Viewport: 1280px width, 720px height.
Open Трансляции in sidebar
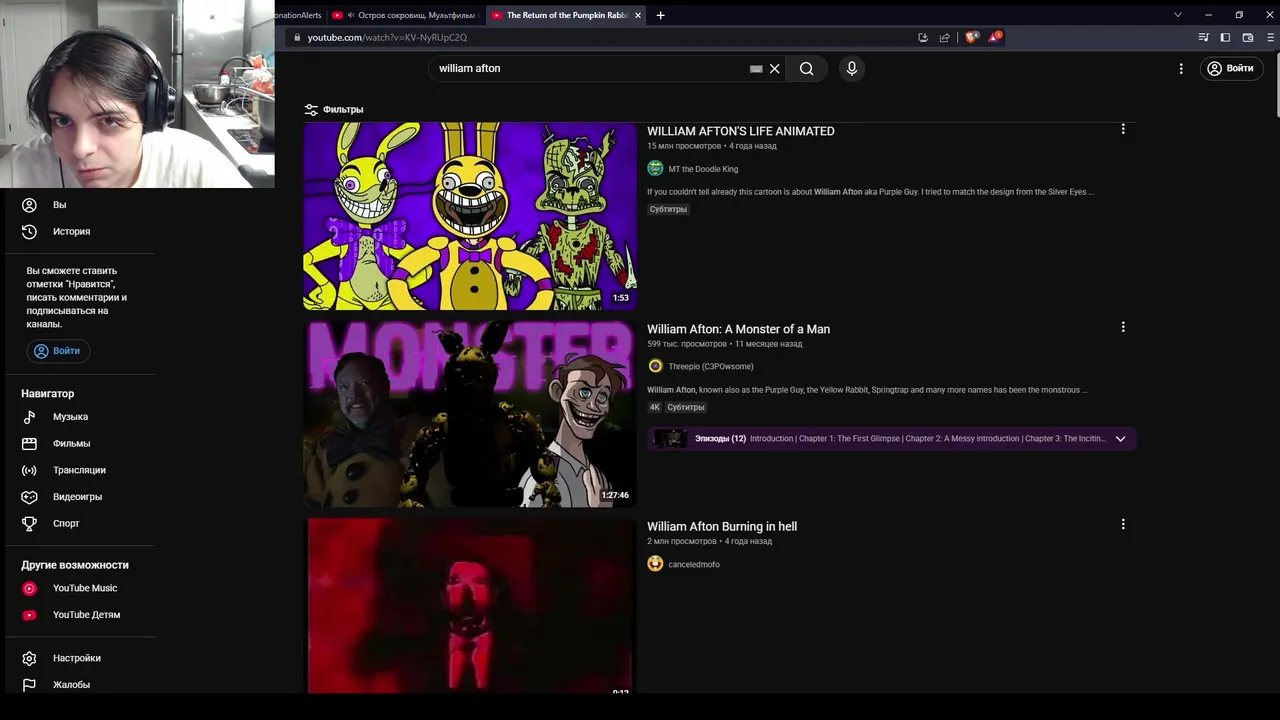point(80,470)
